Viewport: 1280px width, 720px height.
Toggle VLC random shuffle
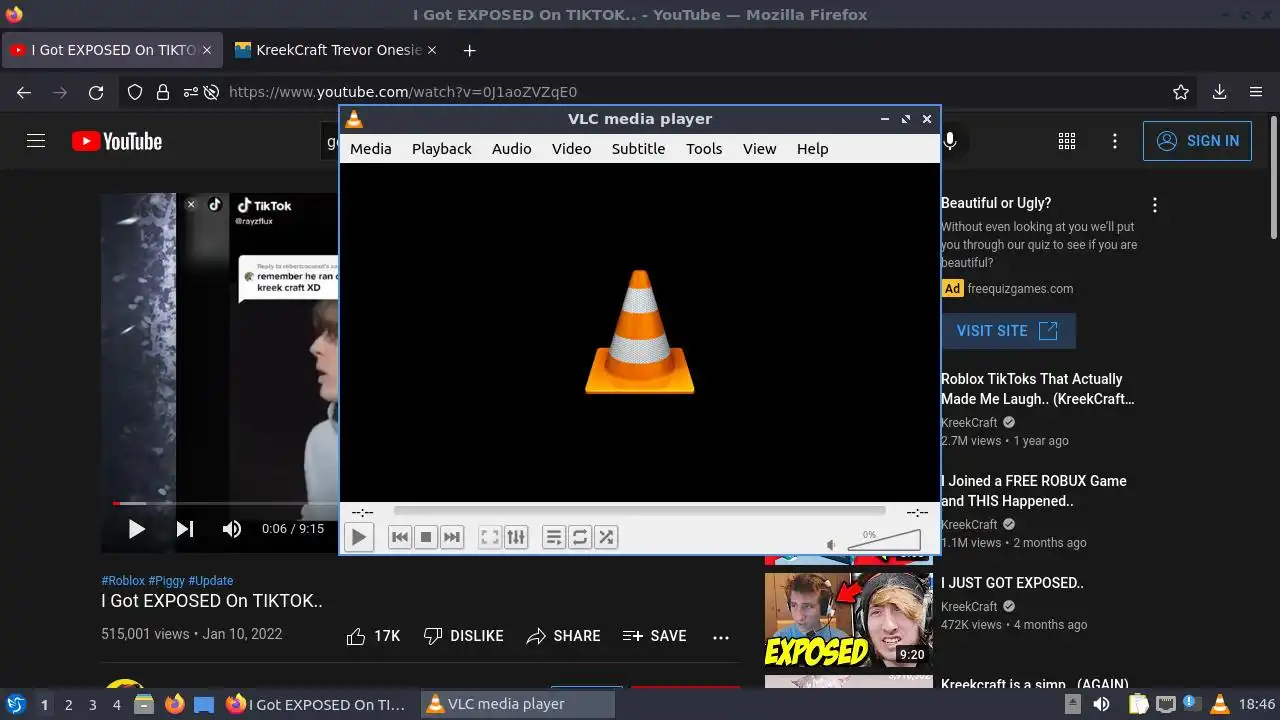606,537
